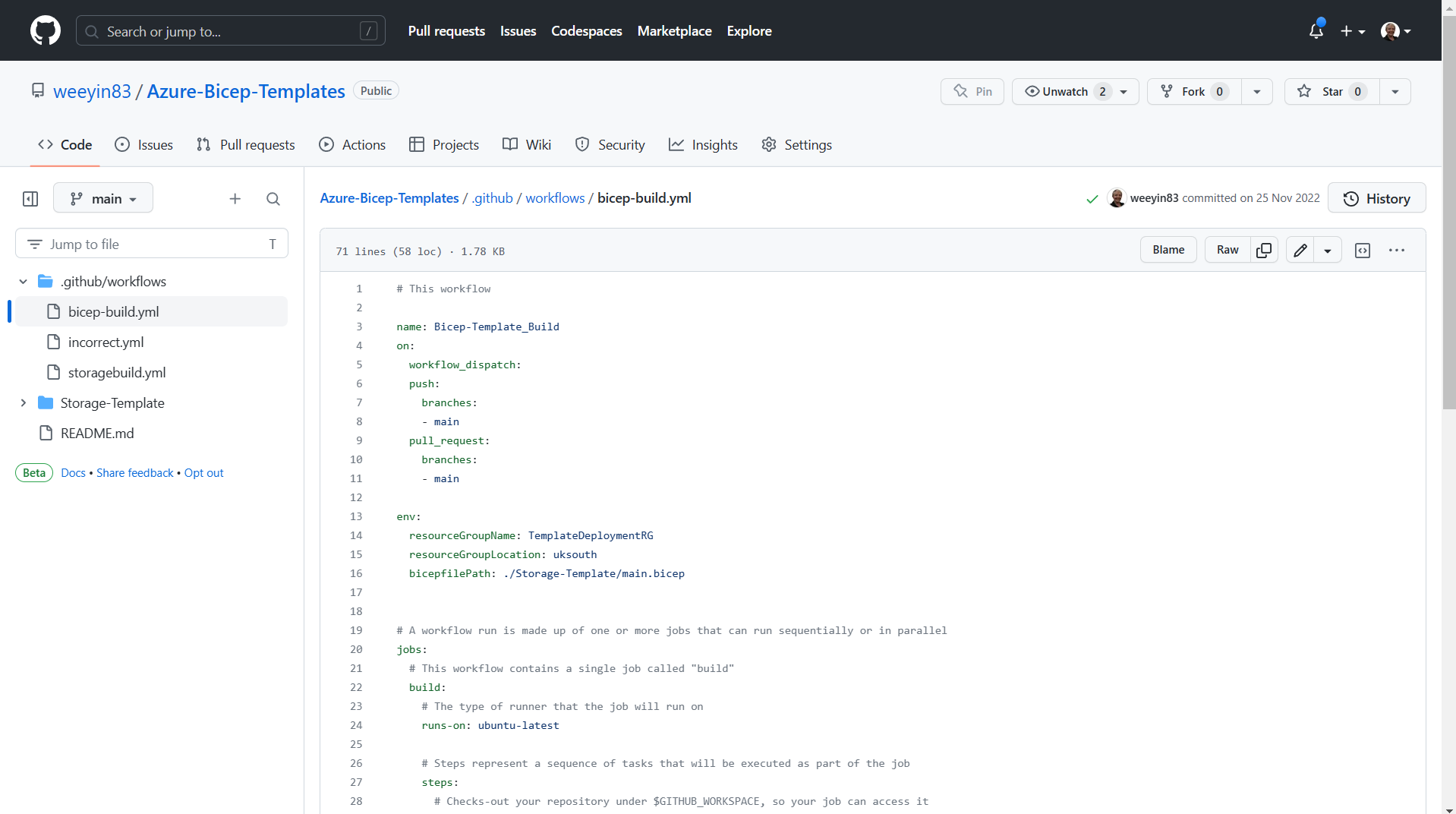
Task: Click the GitHub logo in top bar
Action: point(45,30)
